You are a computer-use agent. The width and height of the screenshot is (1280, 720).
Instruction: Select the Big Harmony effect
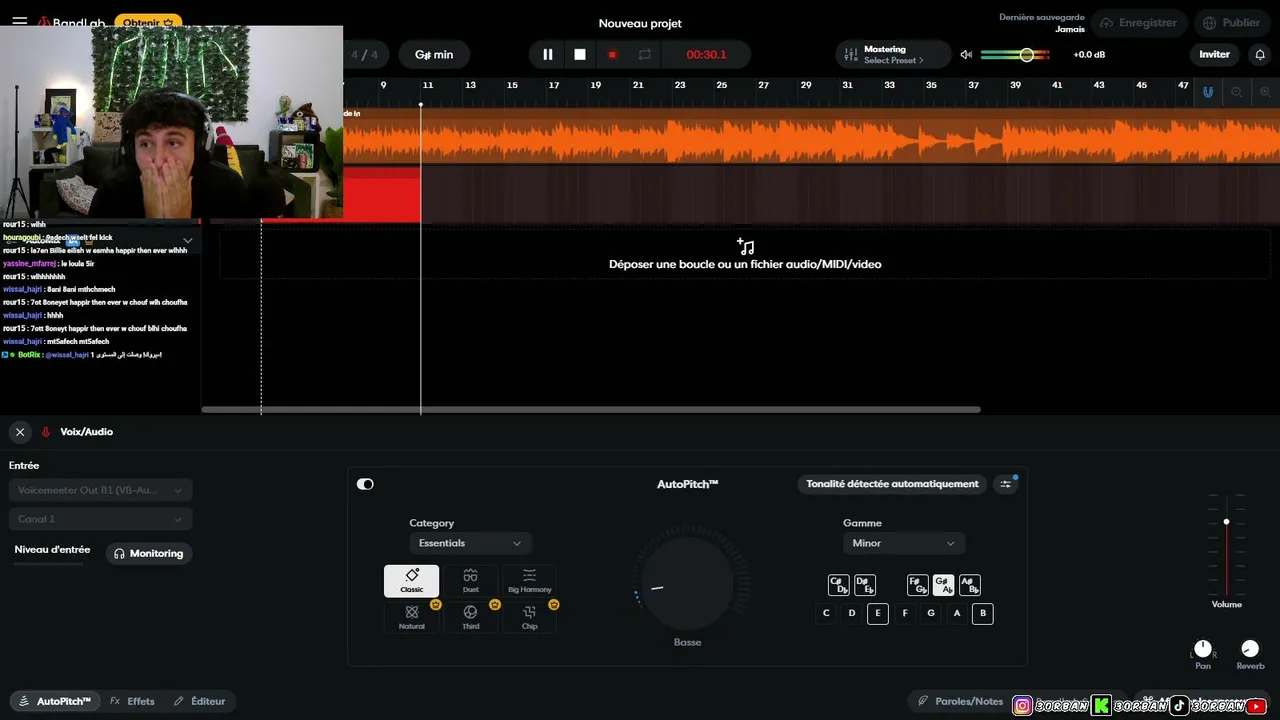coord(530,581)
